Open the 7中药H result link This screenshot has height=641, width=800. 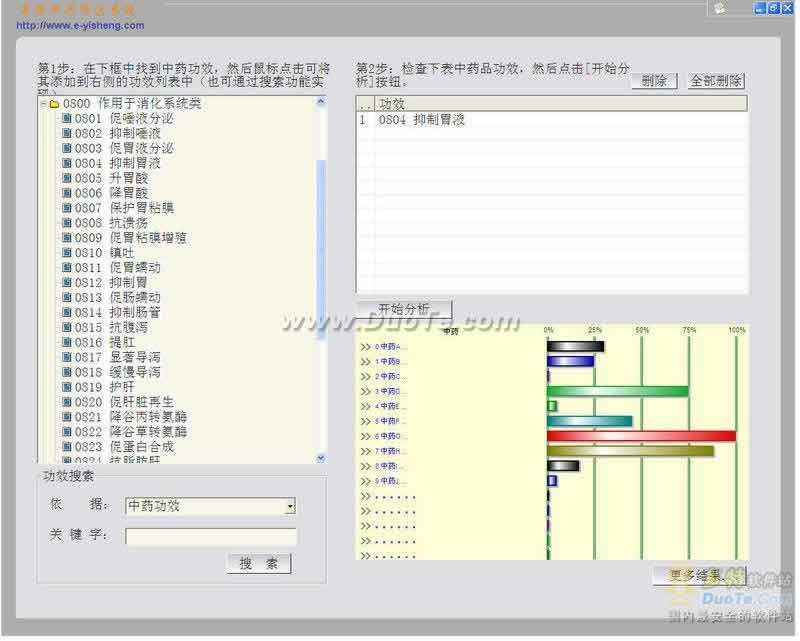click(x=391, y=452)
